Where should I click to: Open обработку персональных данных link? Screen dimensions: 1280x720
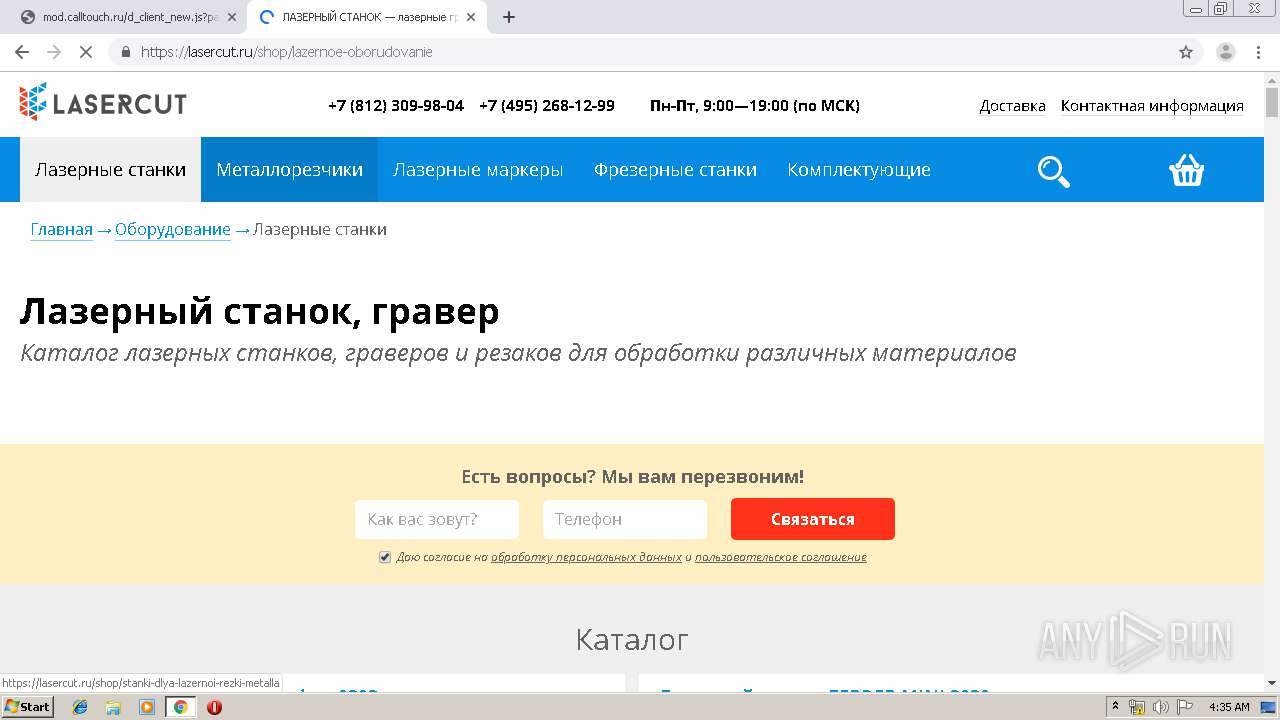pyautogui.click(x=586, y=557)
